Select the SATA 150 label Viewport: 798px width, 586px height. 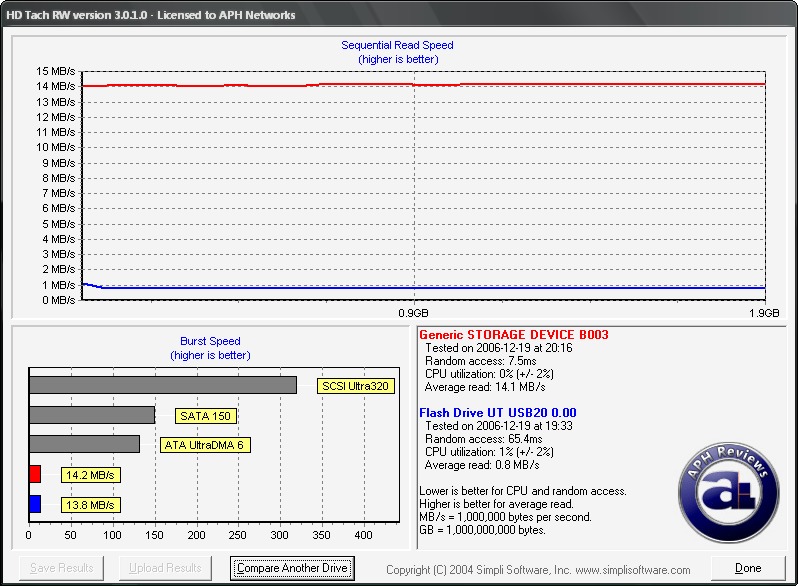click(x=207, y=415)
